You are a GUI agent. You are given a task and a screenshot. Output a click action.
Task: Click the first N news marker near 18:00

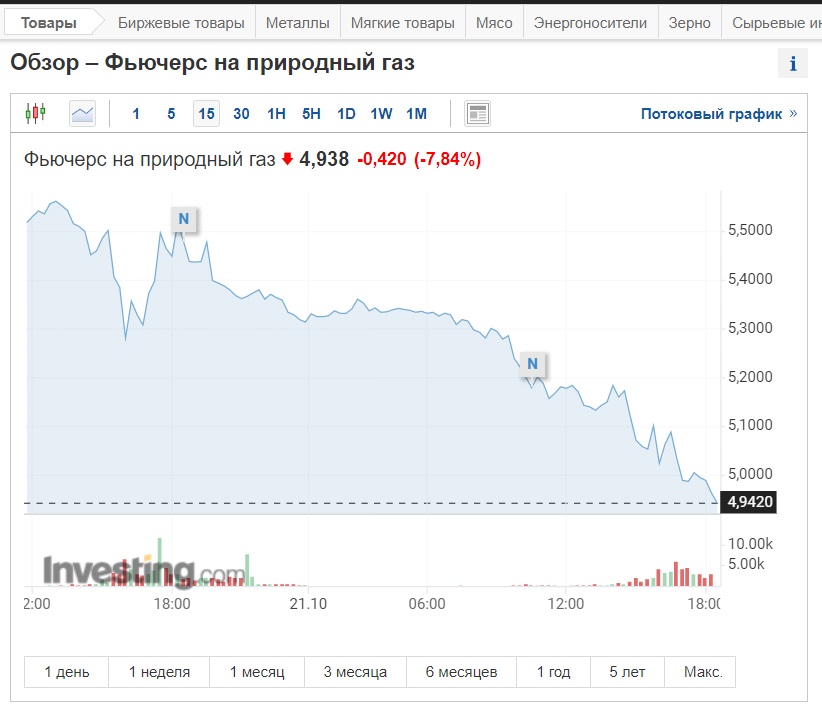coord(183,218)
